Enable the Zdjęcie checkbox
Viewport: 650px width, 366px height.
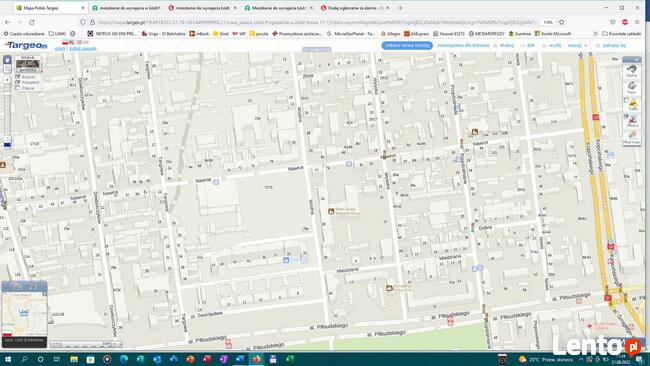click(18, 88)
